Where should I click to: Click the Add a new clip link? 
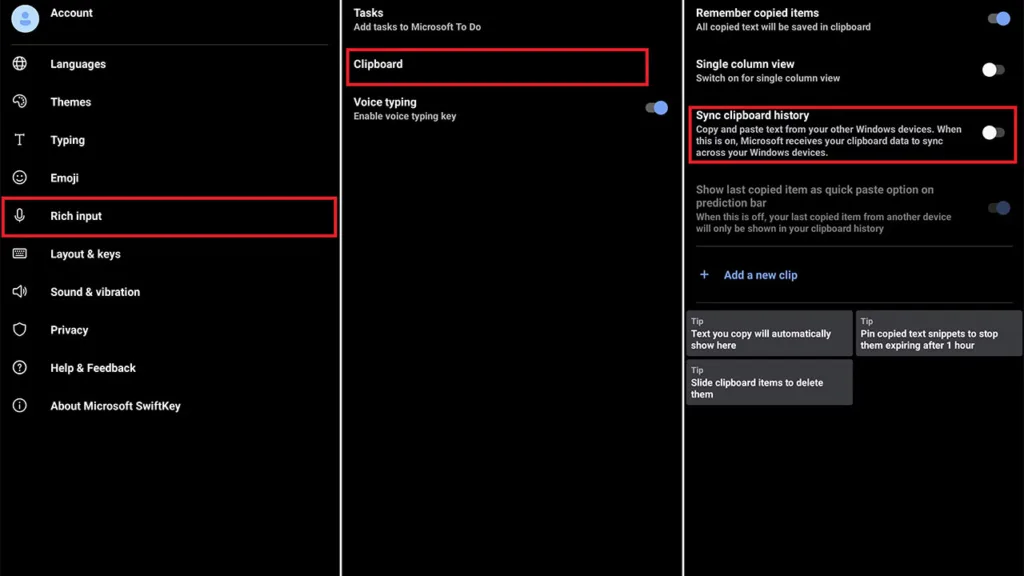pyautogui.click(x=760, y=275)
